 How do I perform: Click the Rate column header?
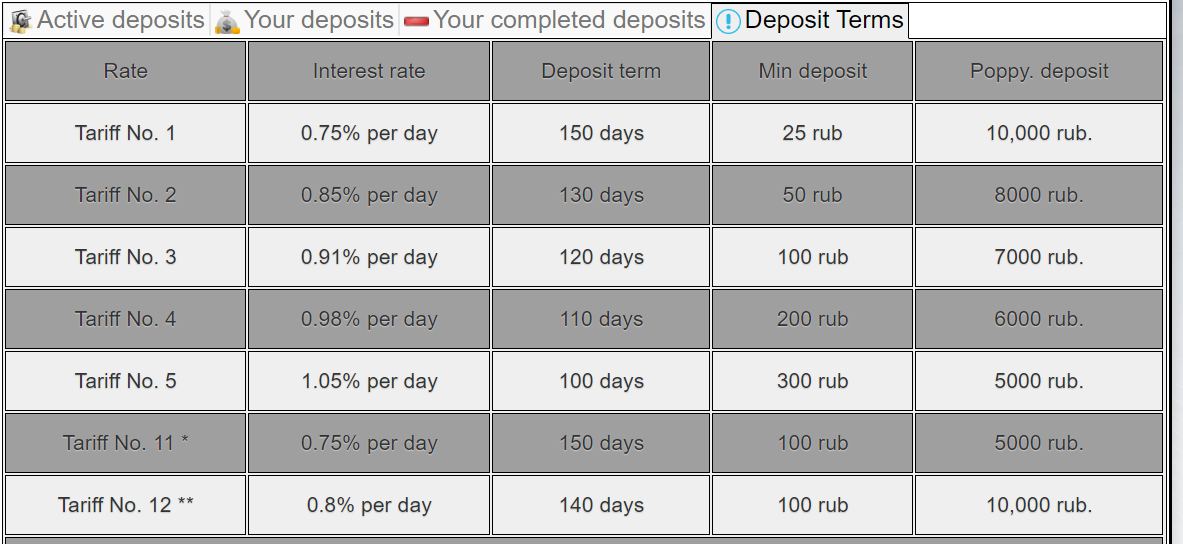(x=125, y=71)
